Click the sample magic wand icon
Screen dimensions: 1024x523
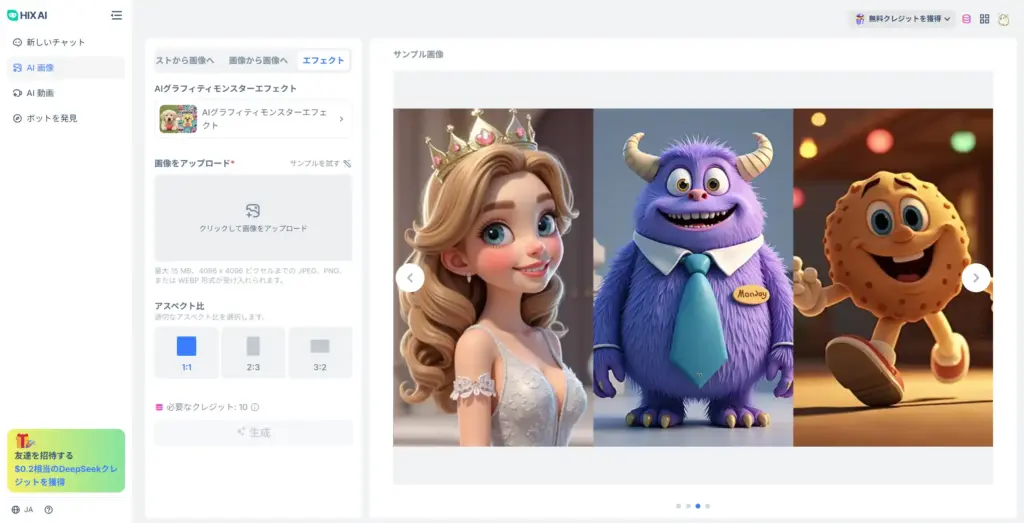pyautogui.click(x=347, y=163)
